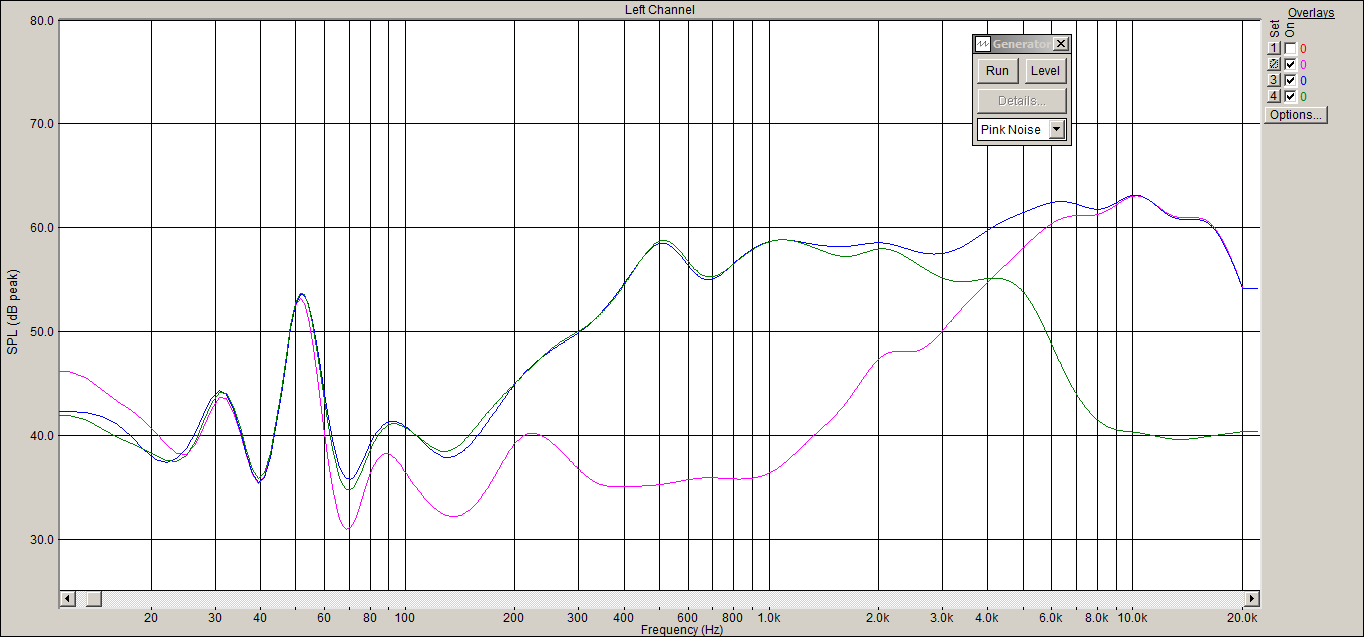Click the horizontal scrollbar thumb
This screenshot has width=1364, height=637.
(93, 598)
